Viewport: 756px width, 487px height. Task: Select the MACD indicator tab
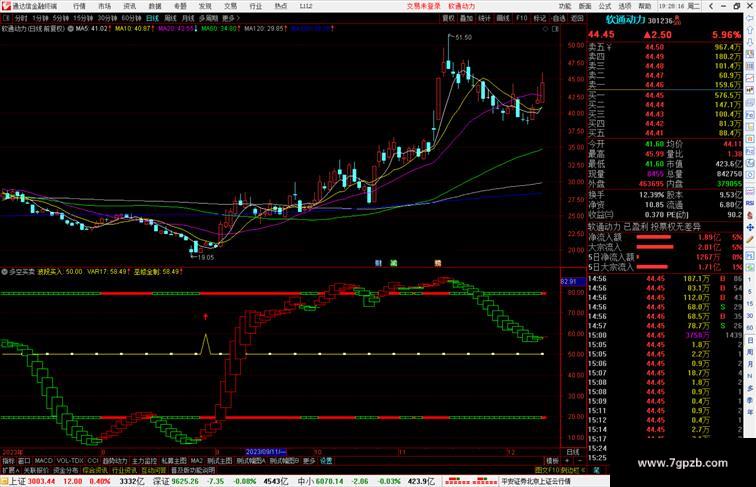[x=44, y=461]
